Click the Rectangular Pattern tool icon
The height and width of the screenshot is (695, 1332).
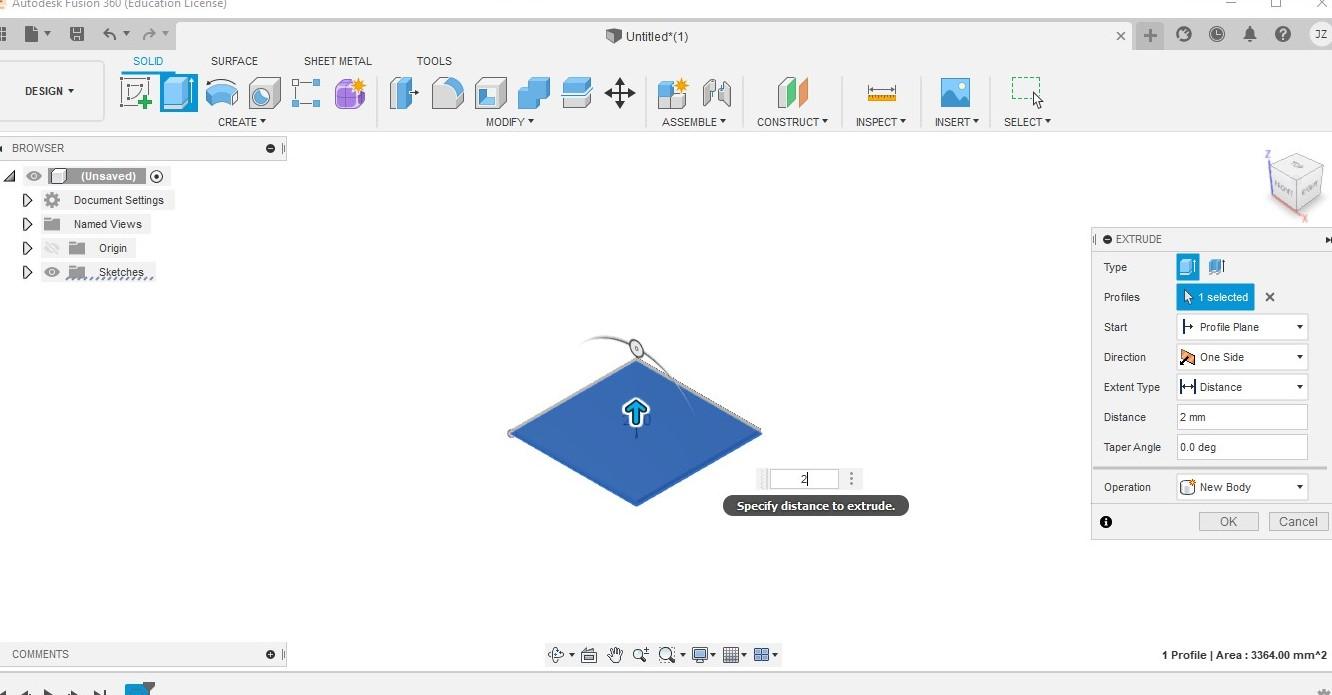(x=306, y=93)
